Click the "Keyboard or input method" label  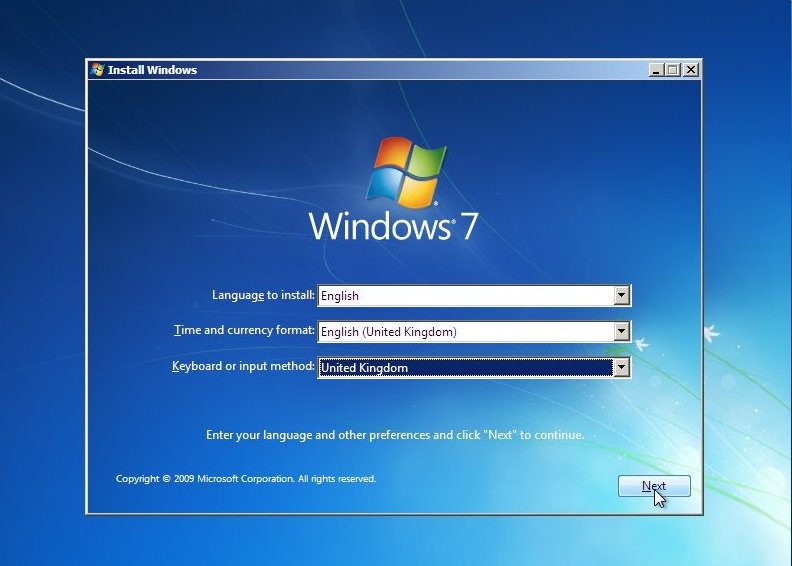pyautogui.click(x=243, y=366)
